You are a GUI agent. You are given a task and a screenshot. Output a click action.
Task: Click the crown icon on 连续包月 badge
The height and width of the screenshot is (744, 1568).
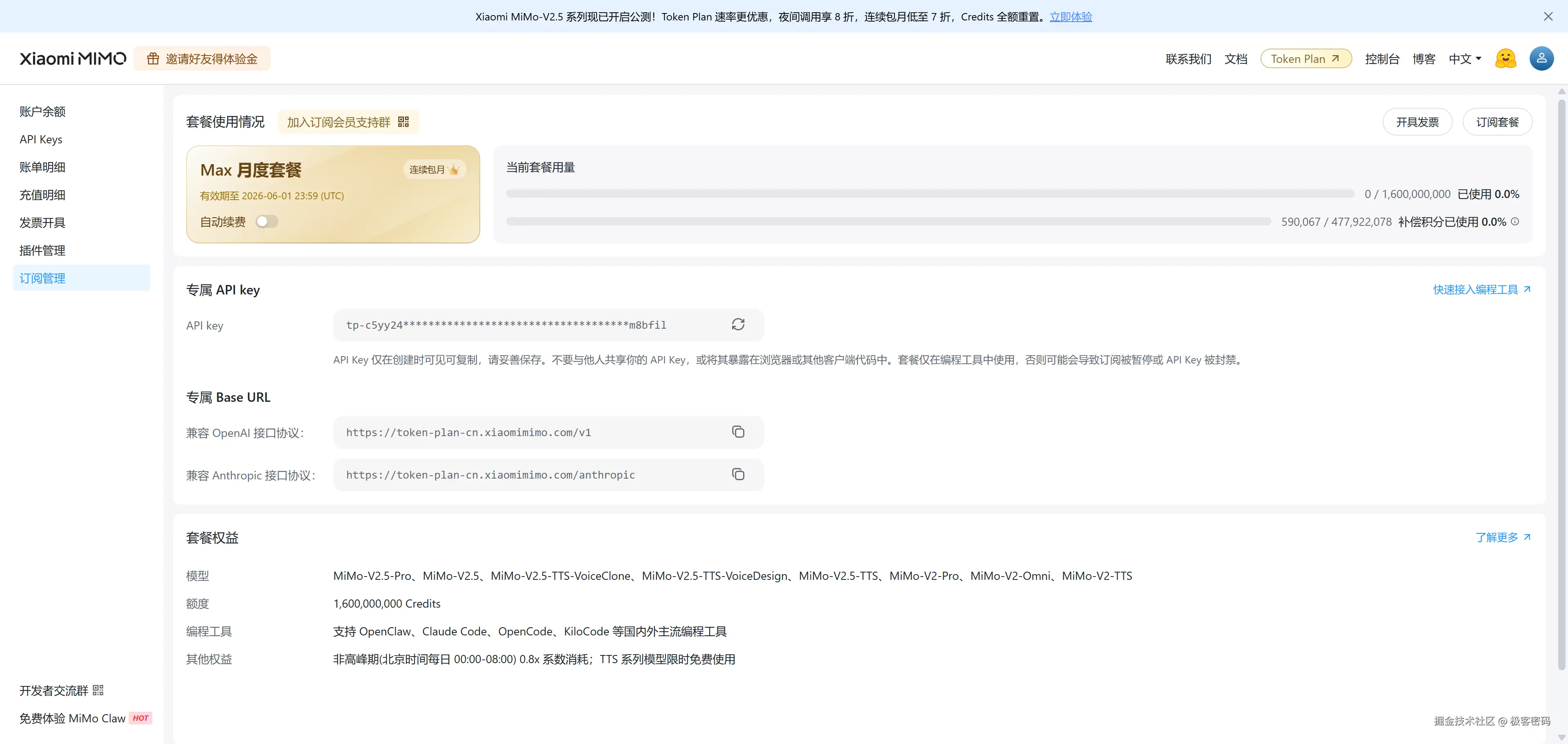(x=454, y=169)
